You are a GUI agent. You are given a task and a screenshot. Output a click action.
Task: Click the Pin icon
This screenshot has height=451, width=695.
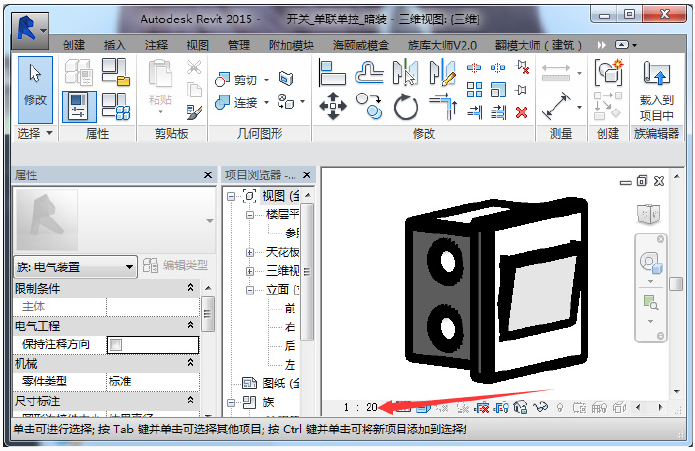[x=522, y=90]
